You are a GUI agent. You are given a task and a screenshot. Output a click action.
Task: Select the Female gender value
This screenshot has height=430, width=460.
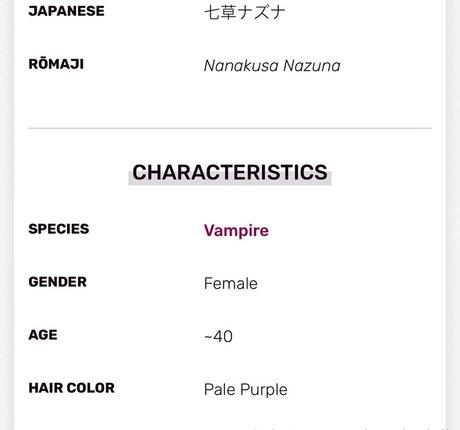(231, 284)
